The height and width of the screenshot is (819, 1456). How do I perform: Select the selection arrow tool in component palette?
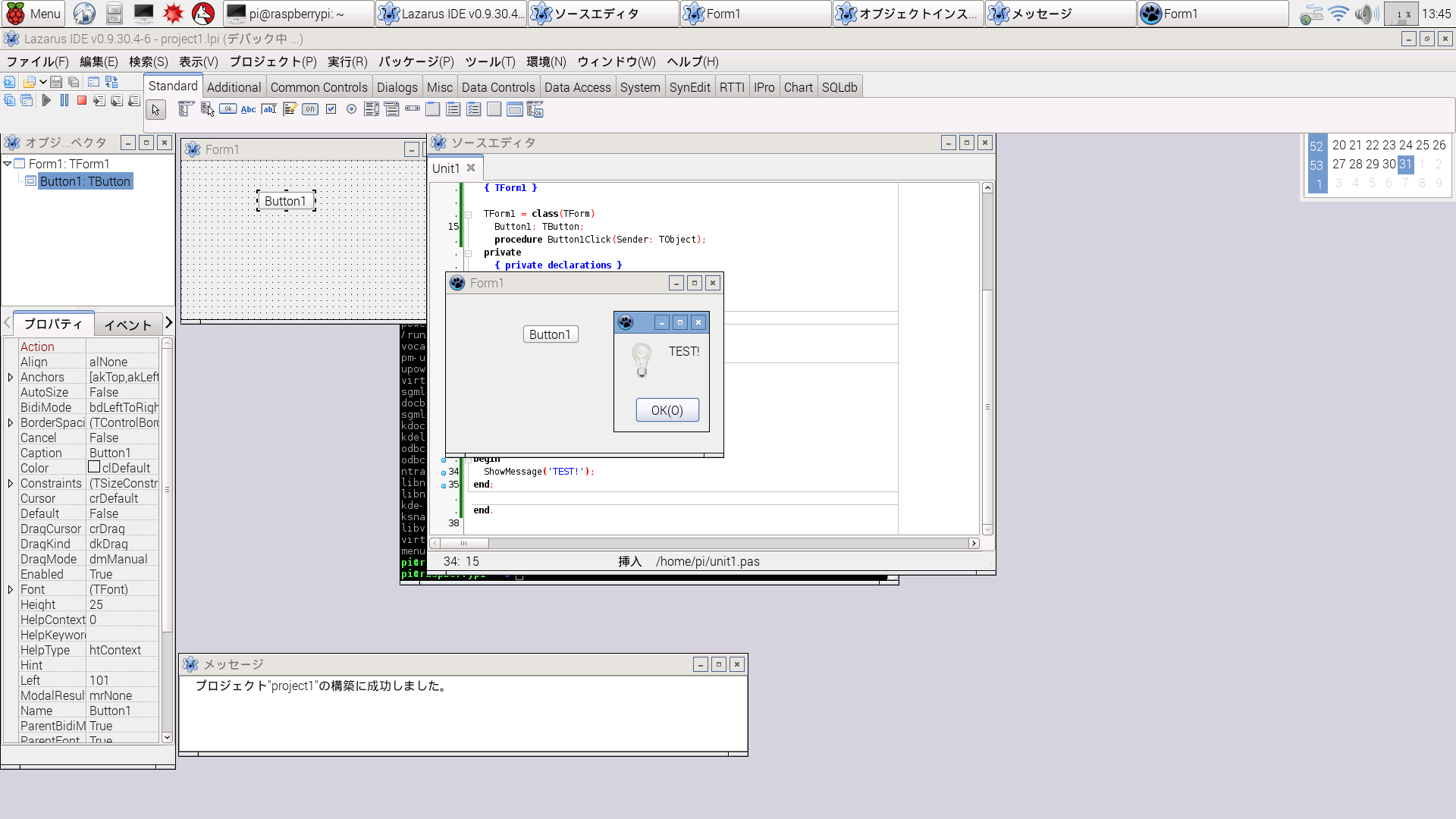tap(155, 110)
